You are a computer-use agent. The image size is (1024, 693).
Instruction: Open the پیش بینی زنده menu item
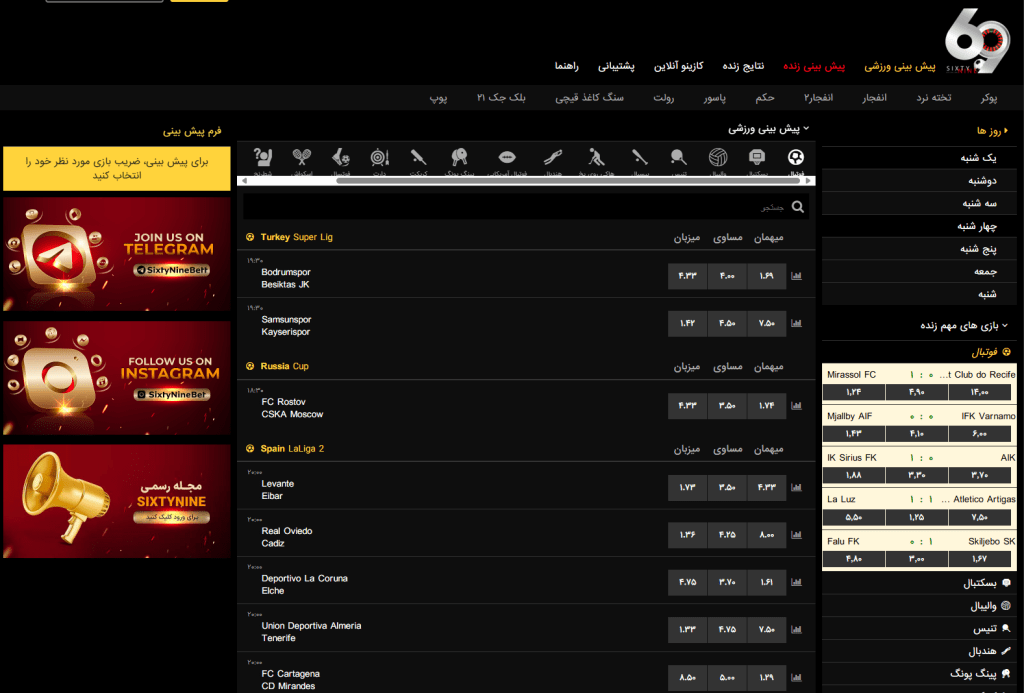coord(814,66)
